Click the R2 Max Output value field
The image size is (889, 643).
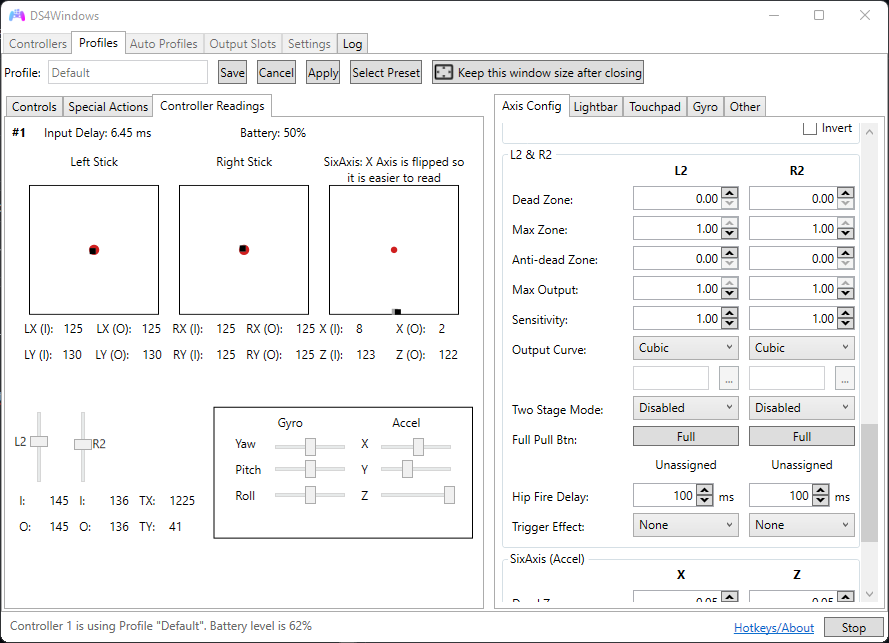[x=794, y=289]
